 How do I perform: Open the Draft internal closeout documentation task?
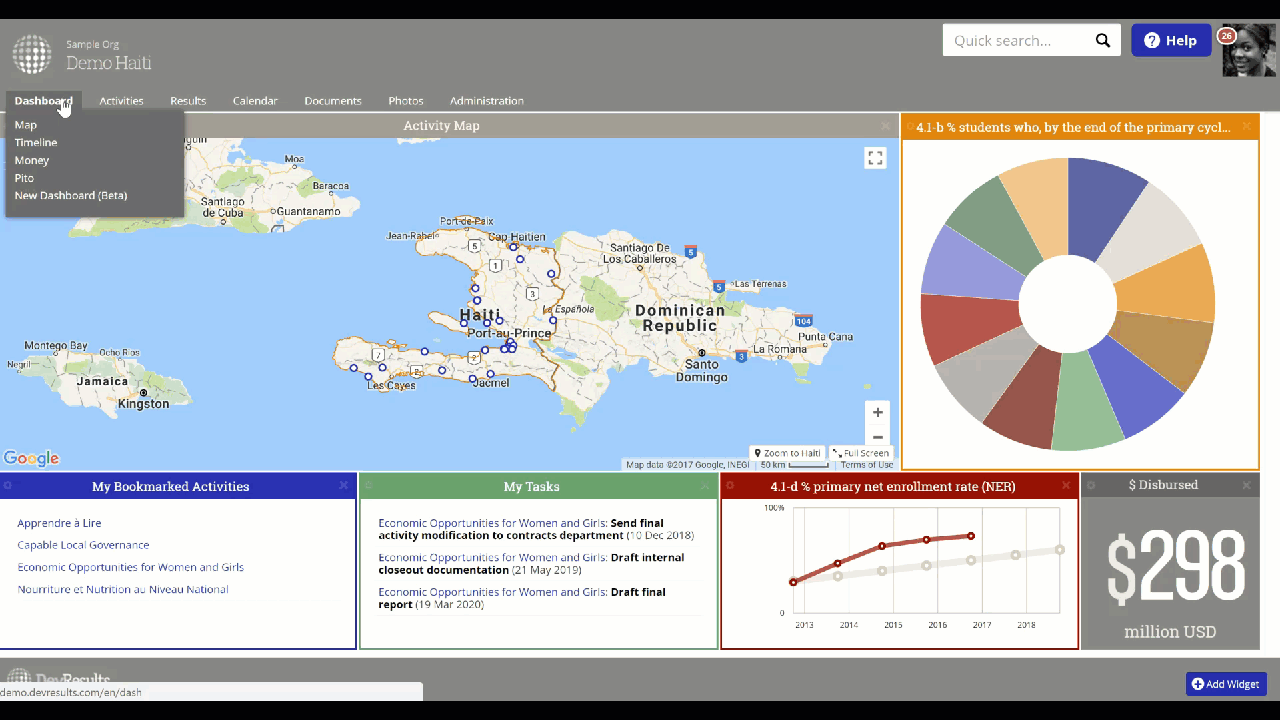(x=531, y=564)
